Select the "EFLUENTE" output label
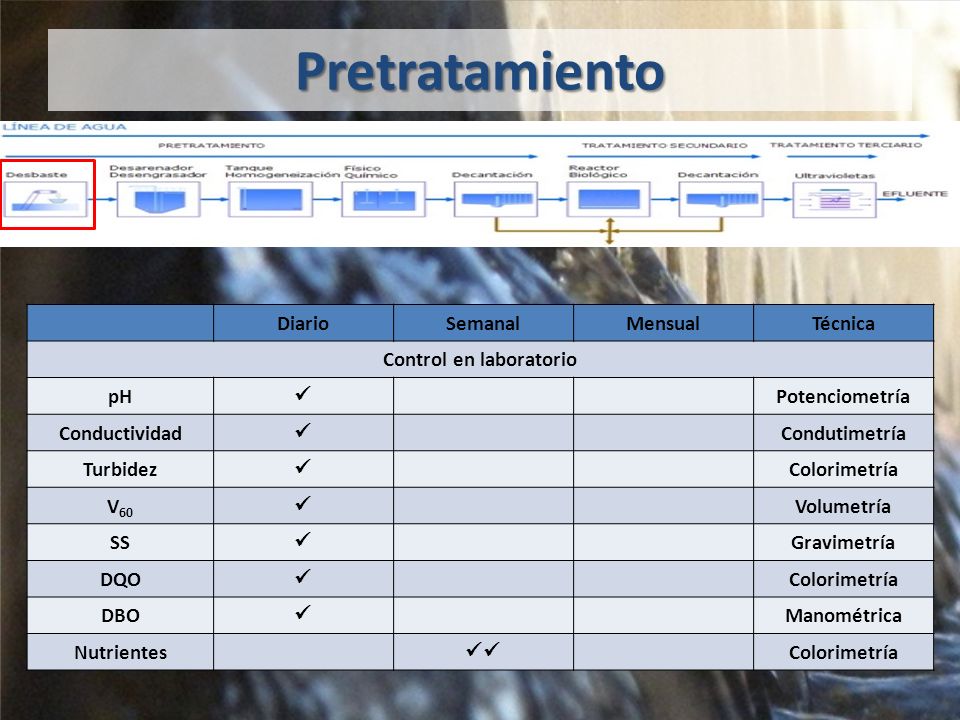Image resolution: width=960 pixels, height=720 pixels. (915, 193)
